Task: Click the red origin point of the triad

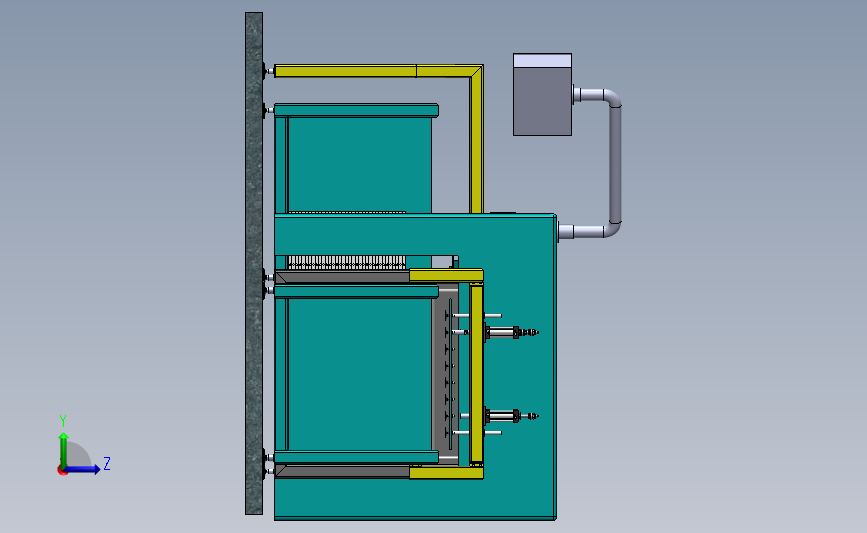Action: pyautogui.click(x=62, y=471)
